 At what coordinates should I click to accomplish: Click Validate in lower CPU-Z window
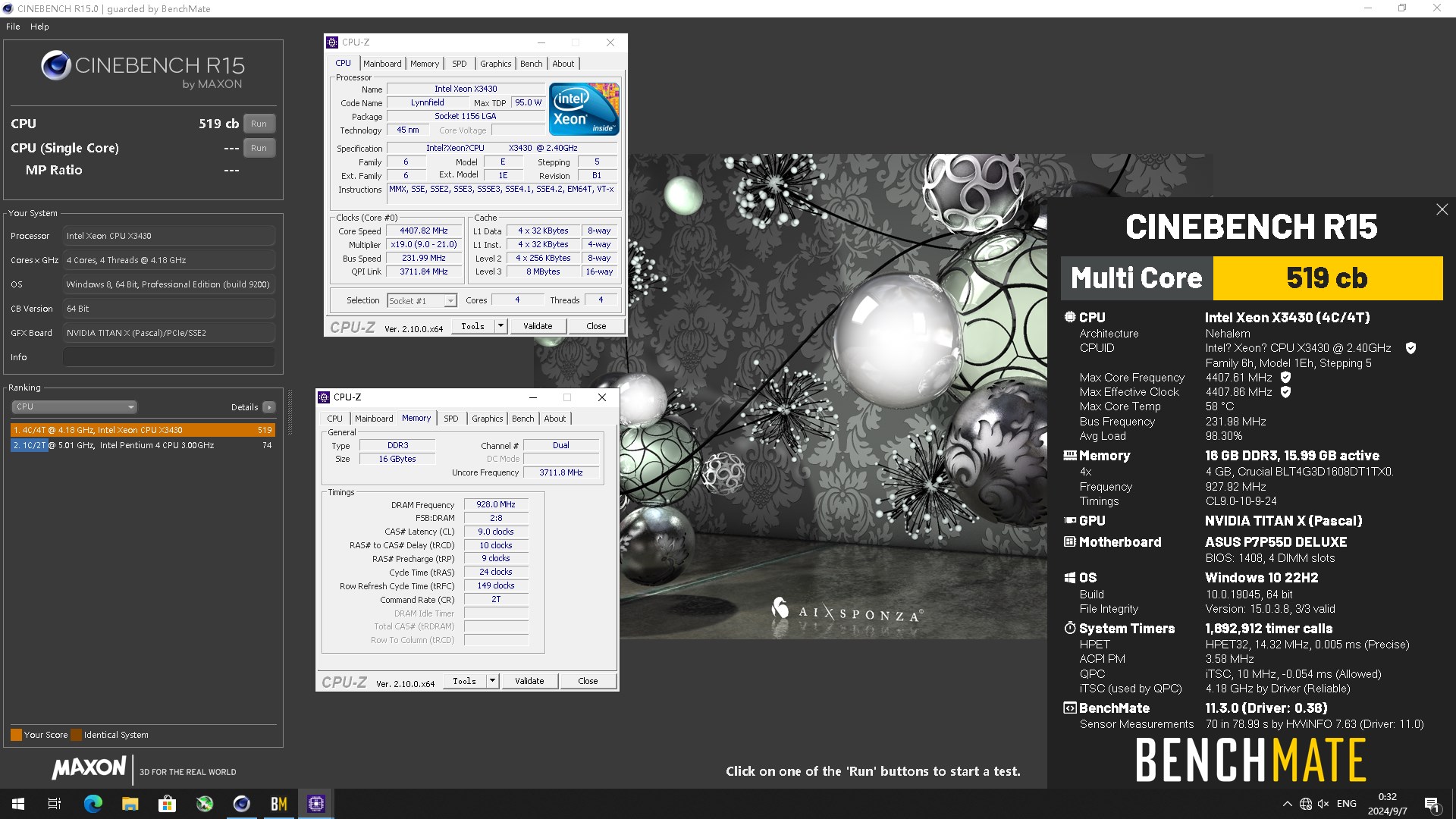(529, 681)
